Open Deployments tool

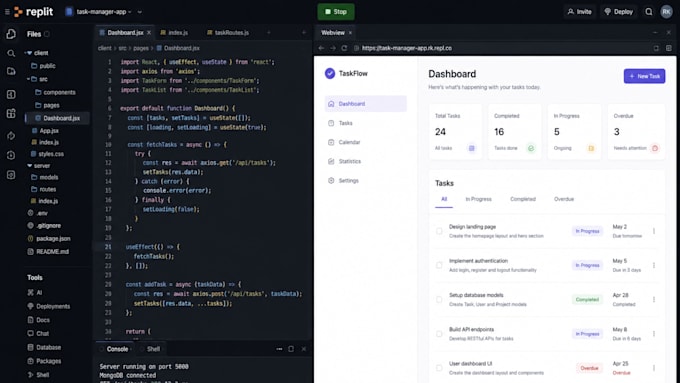(48, 306)
